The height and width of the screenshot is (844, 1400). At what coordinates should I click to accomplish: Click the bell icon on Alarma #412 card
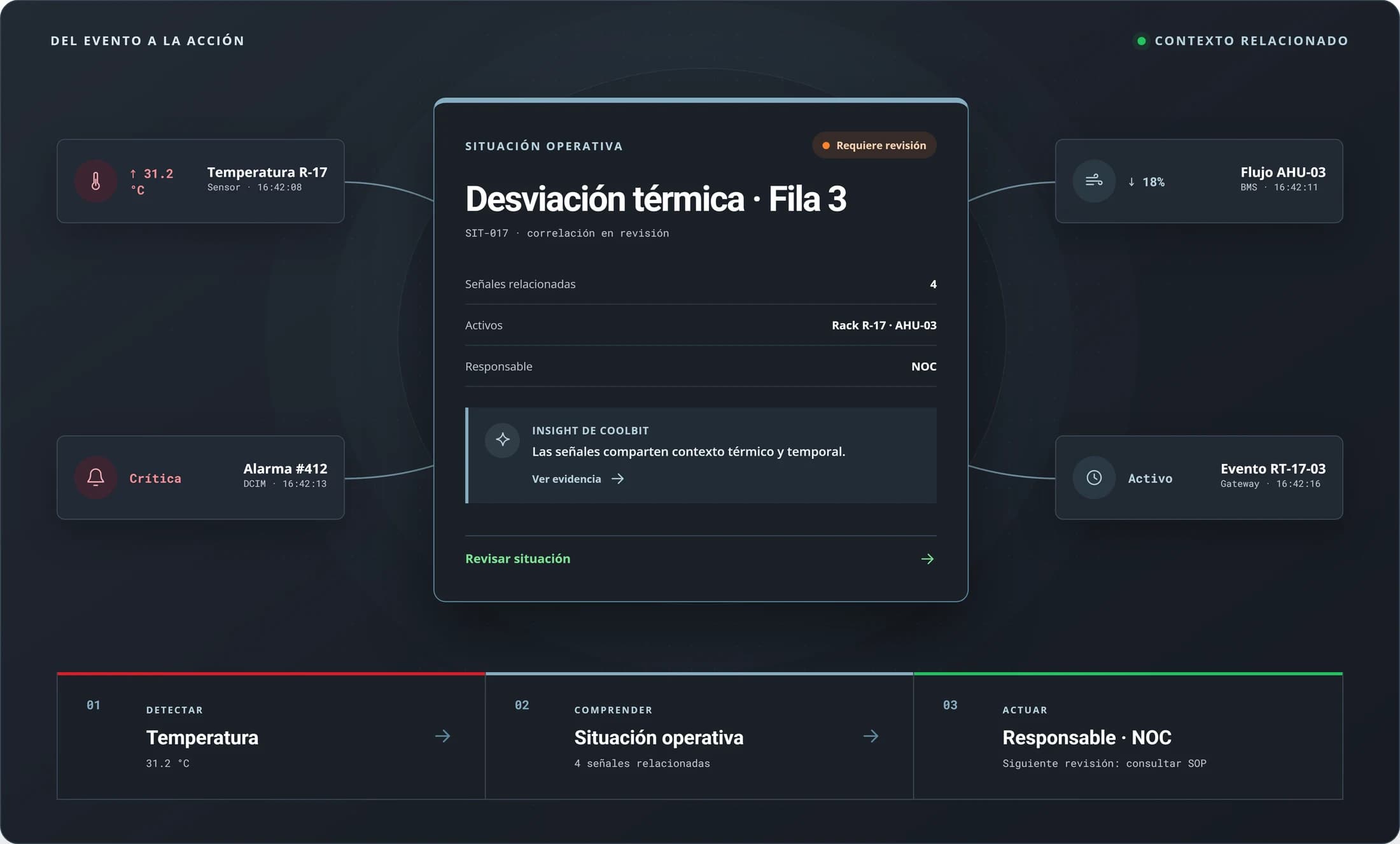coord(95,477)
